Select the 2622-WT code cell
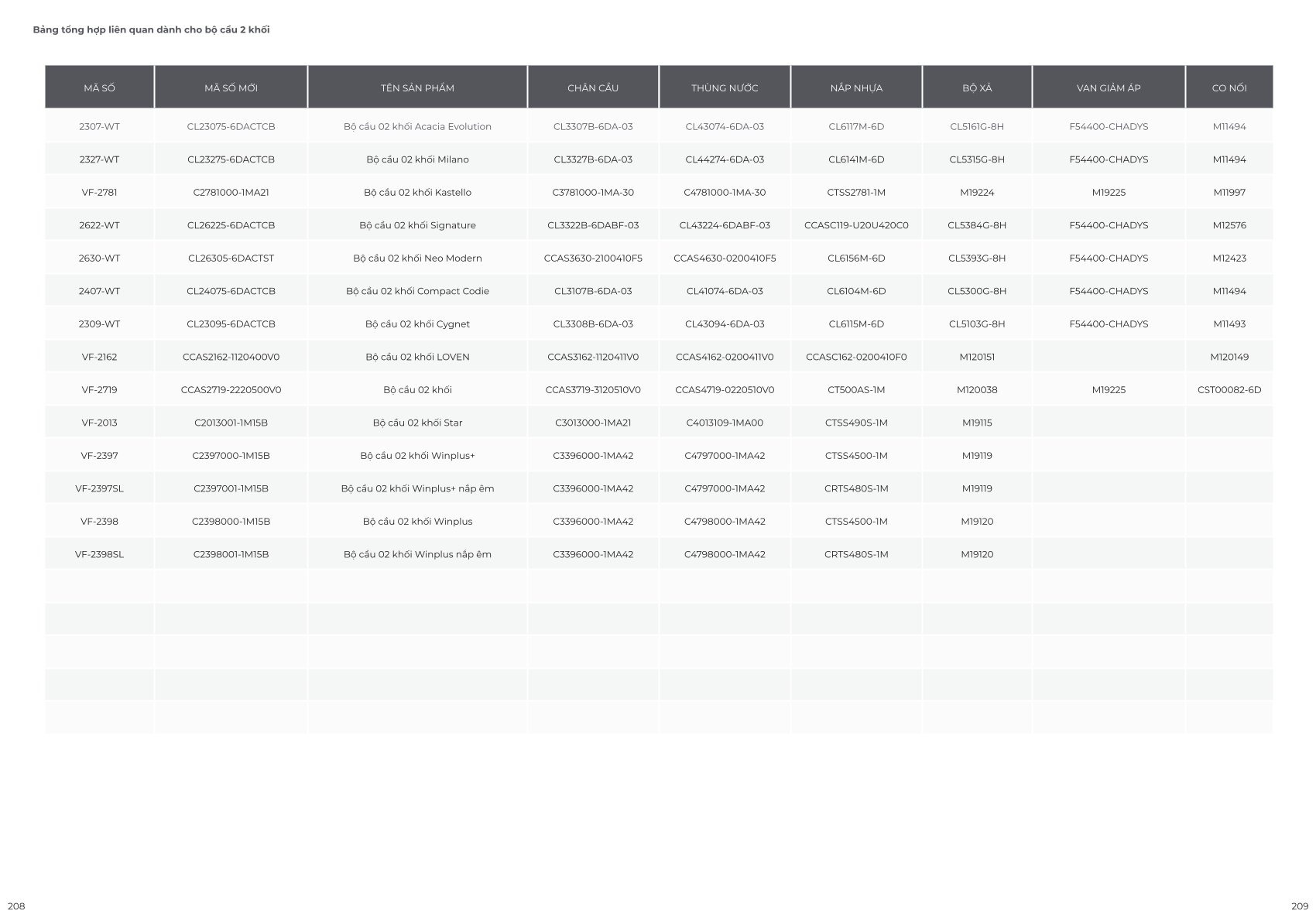Viewport: 1316px width, 921px height. (x=99, y=225)
